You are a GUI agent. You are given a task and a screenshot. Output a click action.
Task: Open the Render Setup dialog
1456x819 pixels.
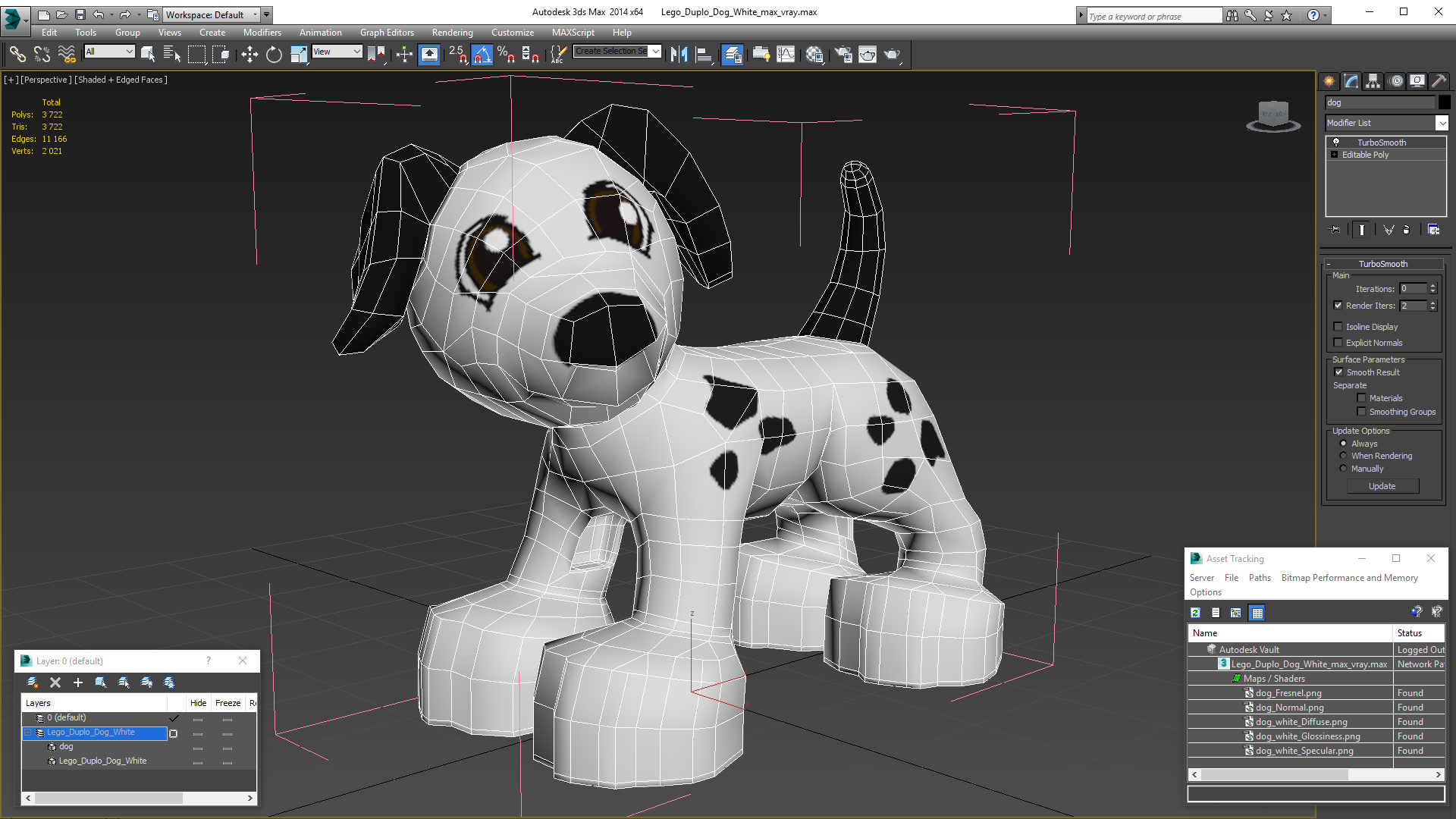click(843, 55)
